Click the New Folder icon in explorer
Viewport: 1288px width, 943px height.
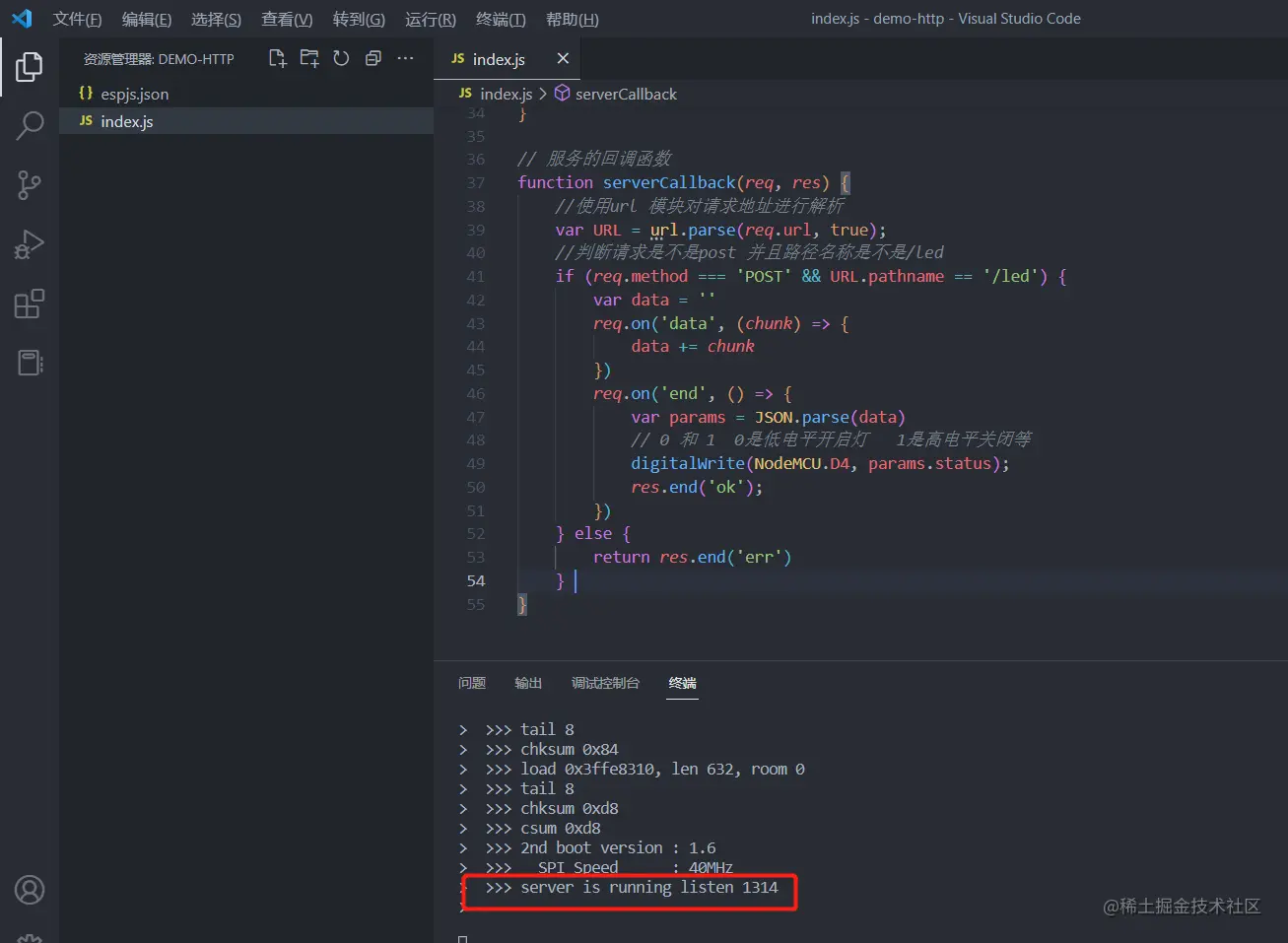coord(309,59)
